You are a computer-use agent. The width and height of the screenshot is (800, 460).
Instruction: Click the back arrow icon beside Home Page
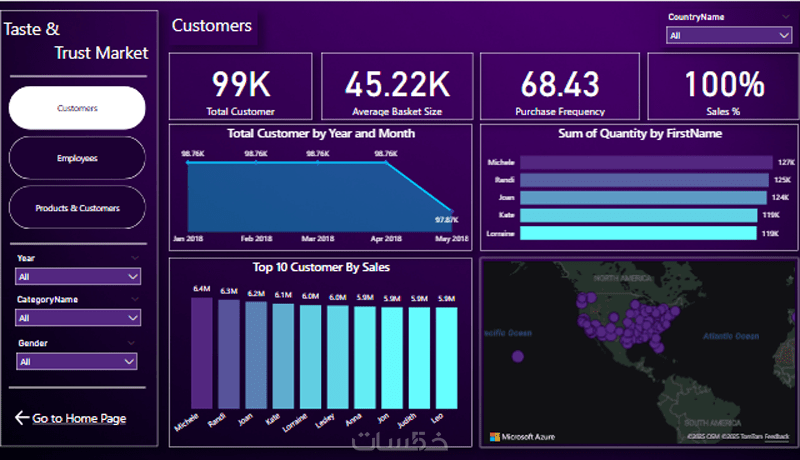[21, 418]
